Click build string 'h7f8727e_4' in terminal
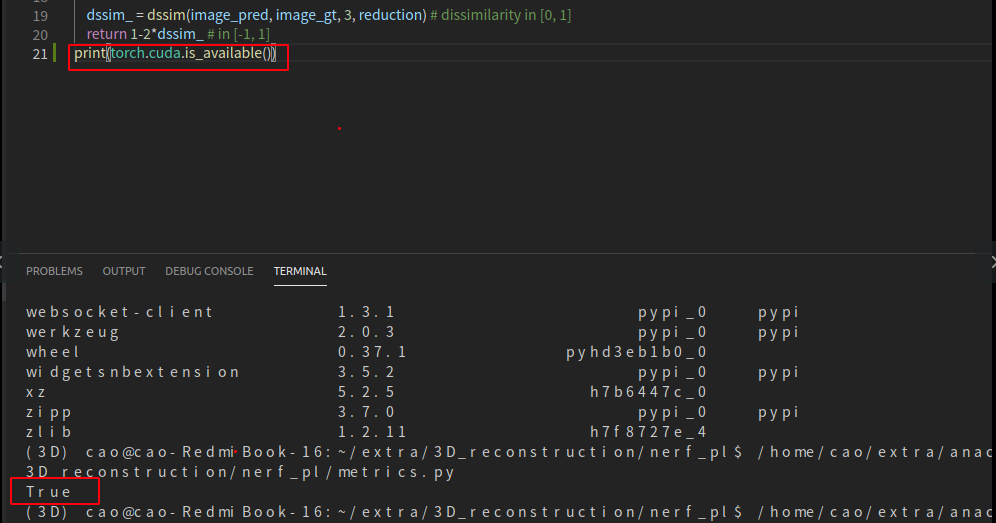 pos(649,432)
